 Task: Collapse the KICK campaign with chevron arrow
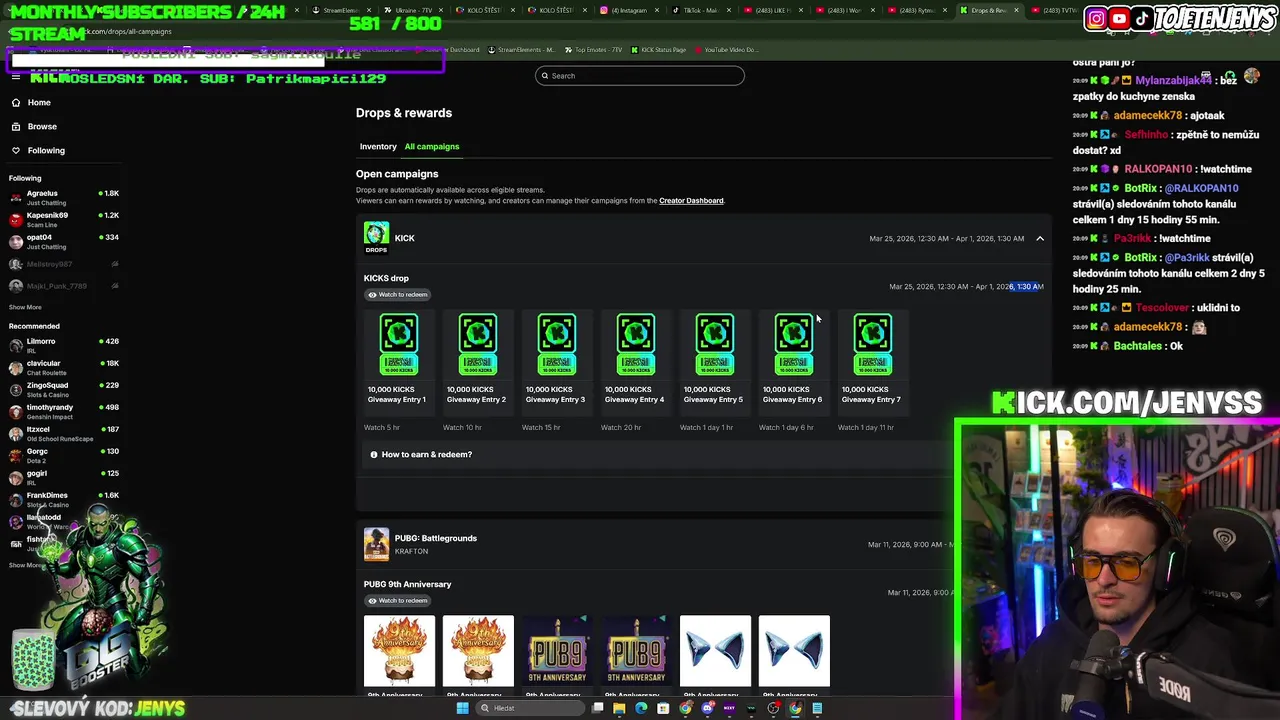click(x=1039, y=238)
